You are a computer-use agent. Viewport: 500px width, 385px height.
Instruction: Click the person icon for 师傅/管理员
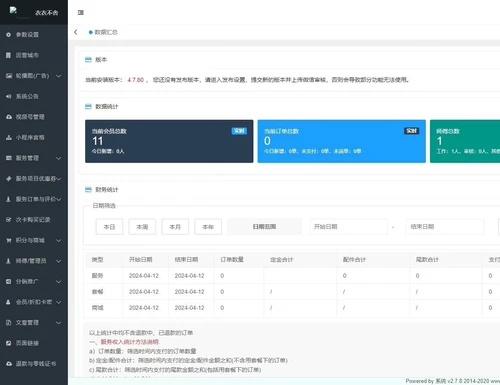[8, 261]
